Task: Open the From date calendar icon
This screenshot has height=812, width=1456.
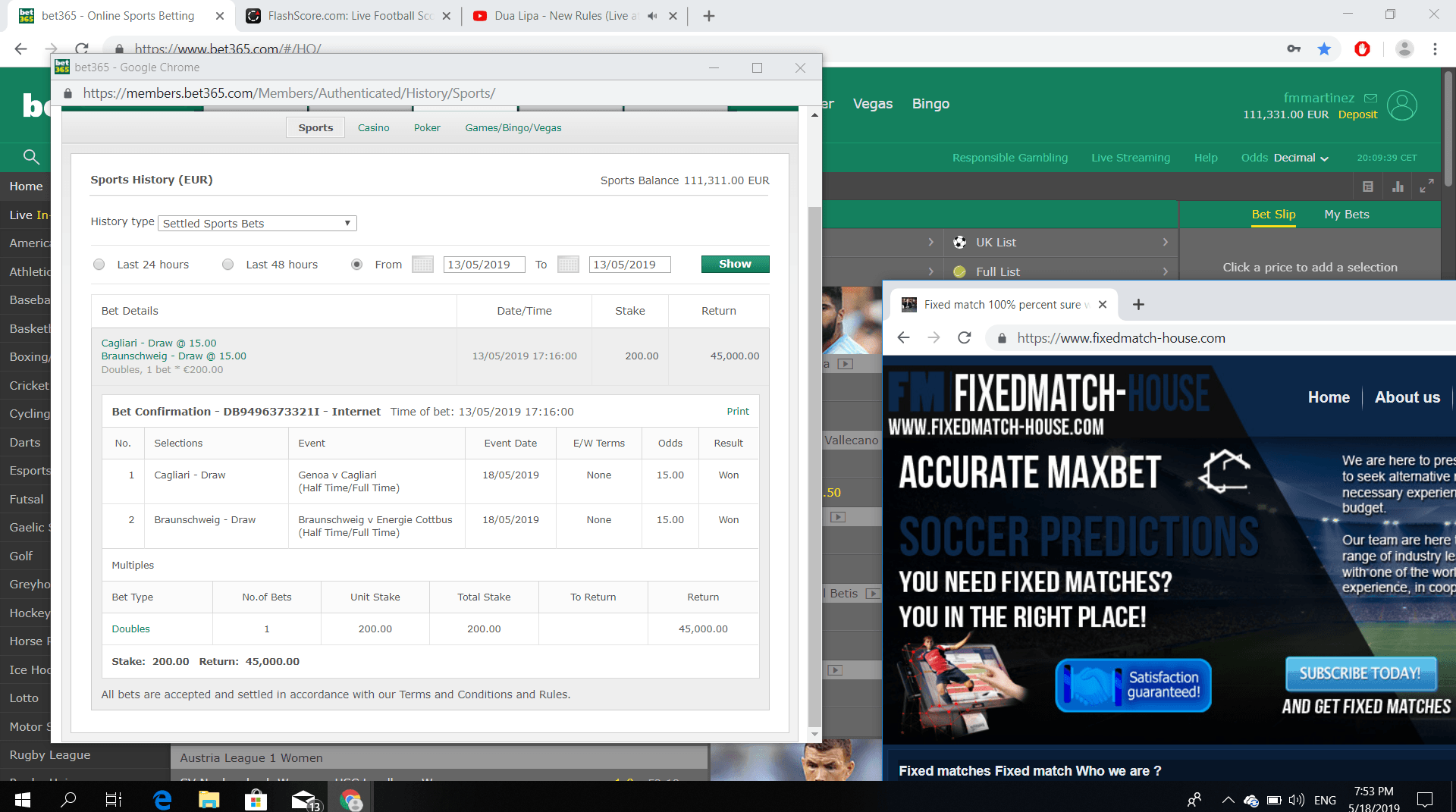Action: [422, 265]
